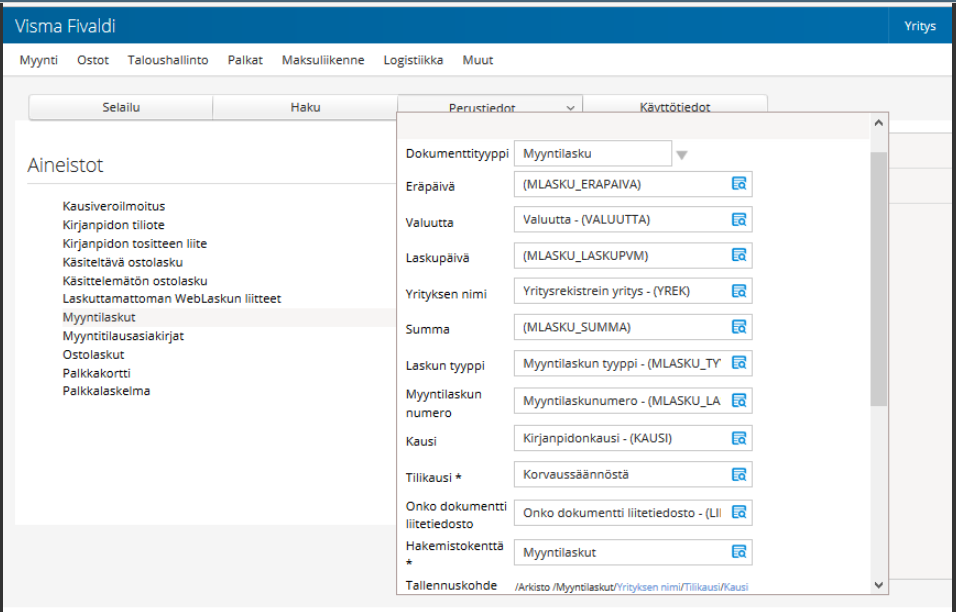Click the Dokumenttityyppi Myyntilasku field
This screenshot has height=612, width=956.
tap(593, 154)
